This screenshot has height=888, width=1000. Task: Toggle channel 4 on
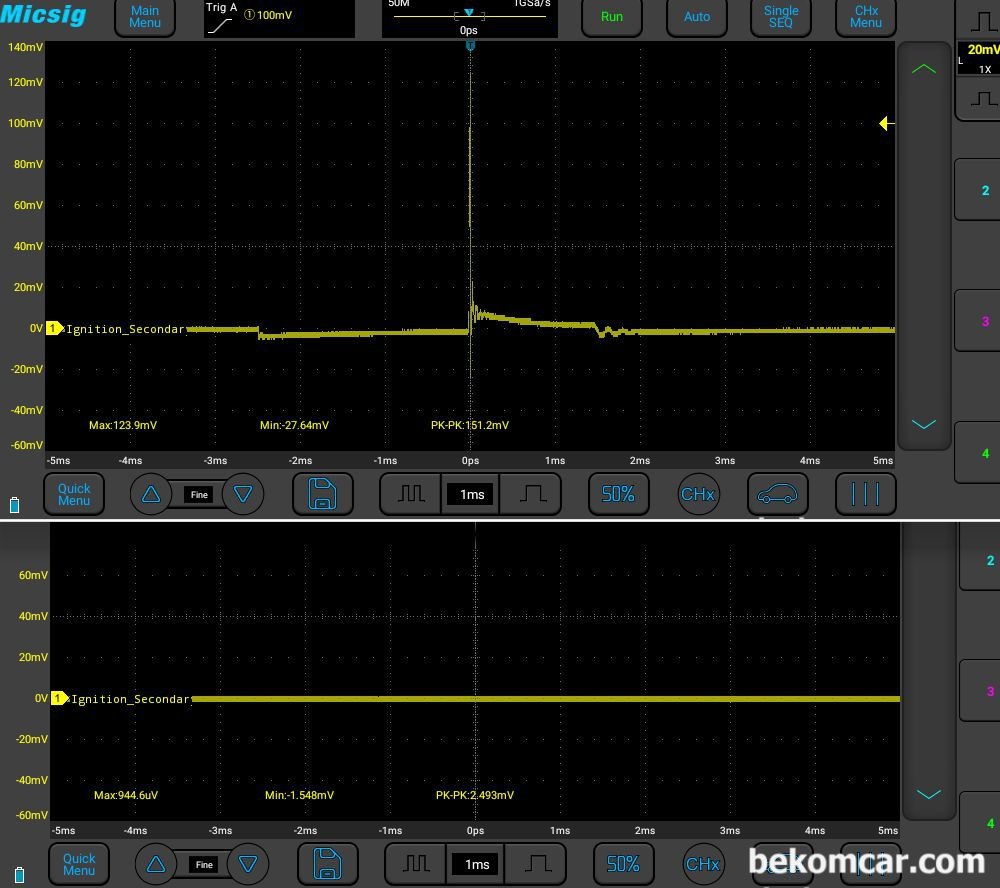pyautogui.click(x=984, y=453)
